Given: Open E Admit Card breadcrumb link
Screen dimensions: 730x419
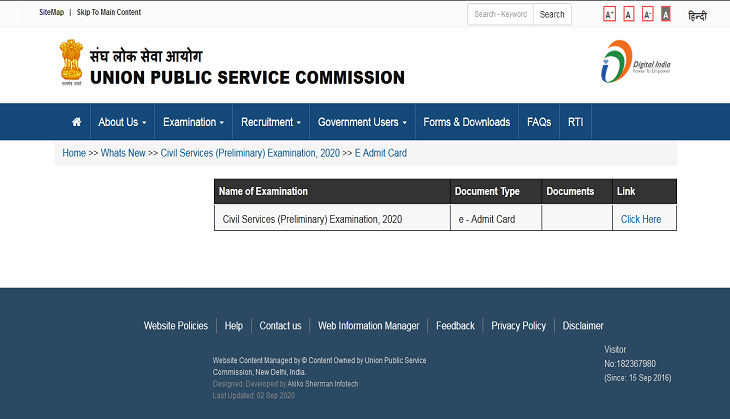Looking at the screenshot, I should tap(381, 153).
